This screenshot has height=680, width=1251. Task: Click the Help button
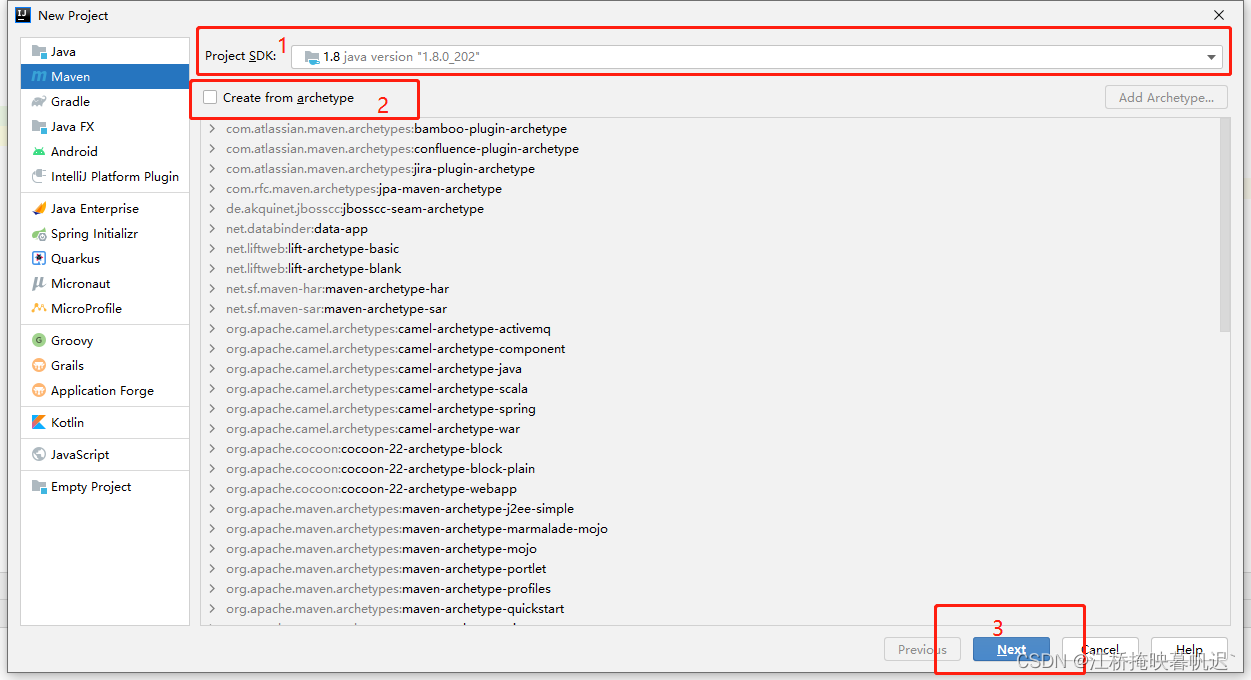(x=1189, y=649)
